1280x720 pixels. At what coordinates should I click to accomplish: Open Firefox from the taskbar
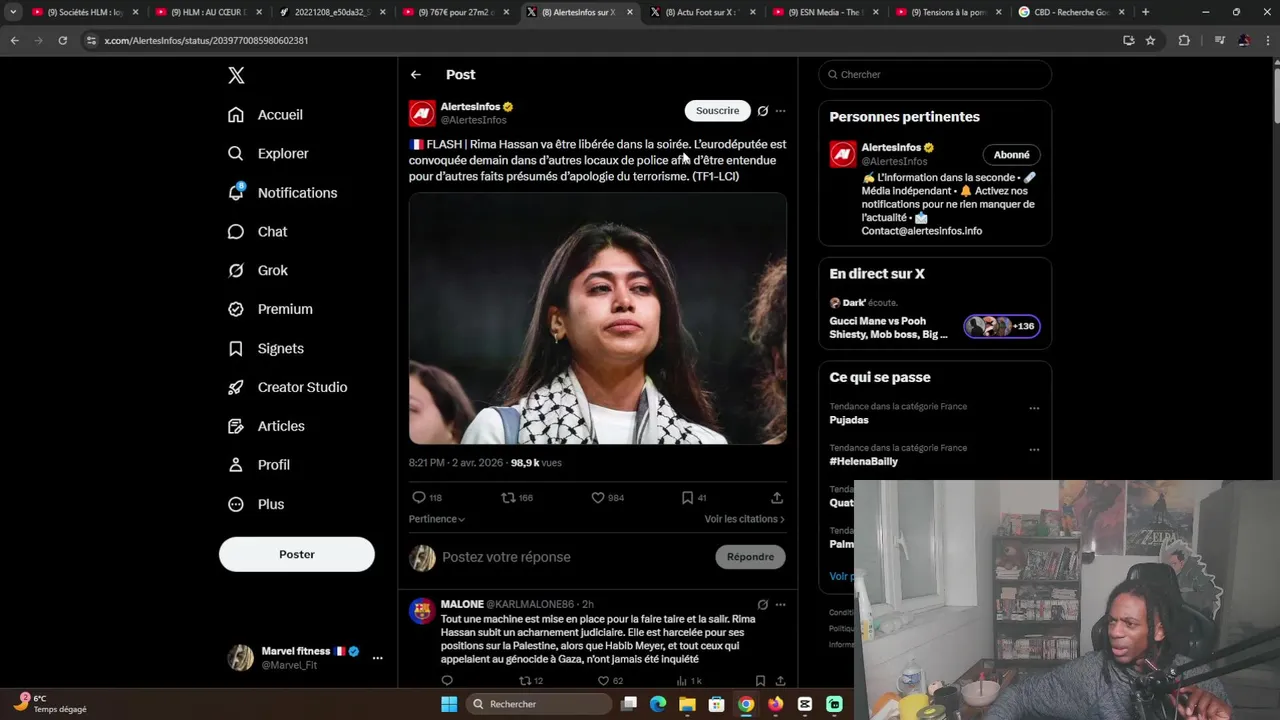[775, 704]
